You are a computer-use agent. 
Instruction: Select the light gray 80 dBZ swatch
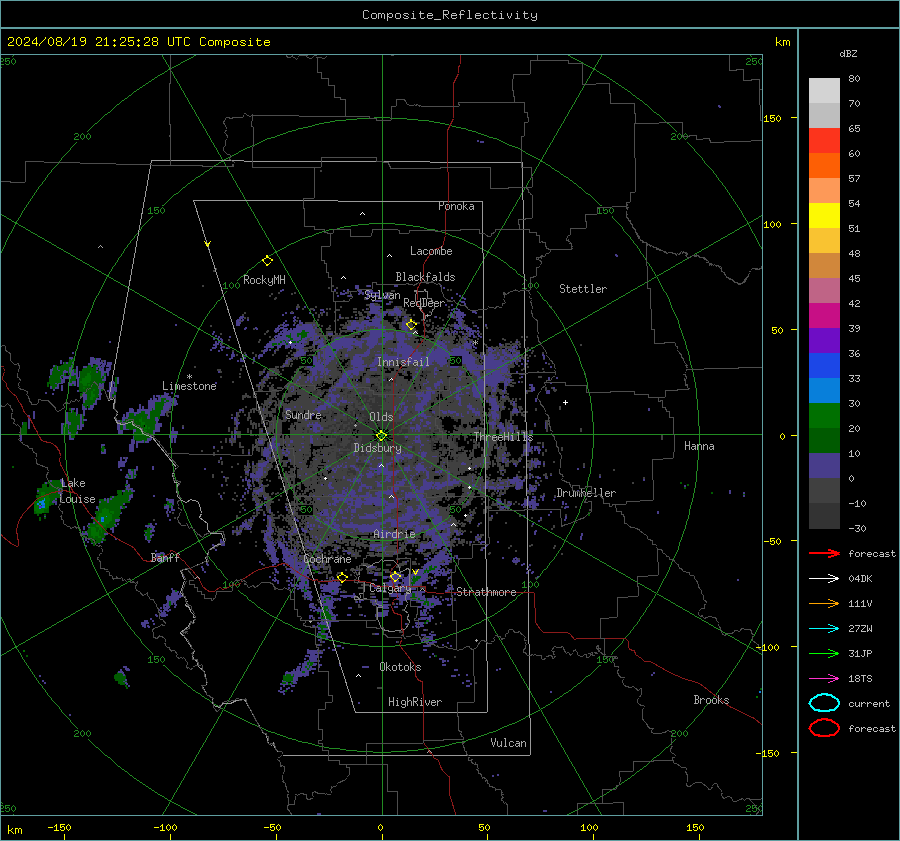click(x=824, y=91)
